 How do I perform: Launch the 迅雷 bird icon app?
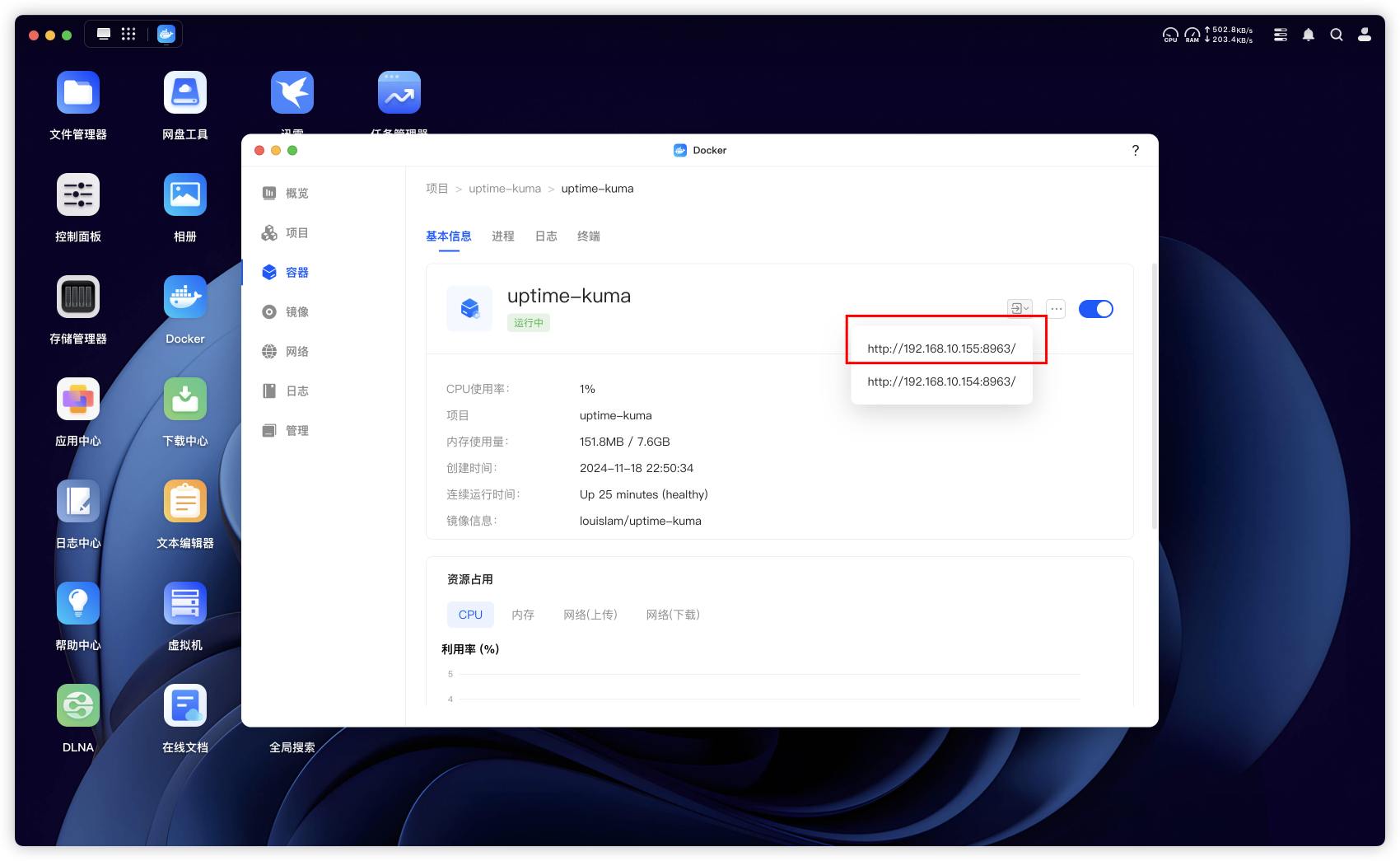[x=292, y=92]
